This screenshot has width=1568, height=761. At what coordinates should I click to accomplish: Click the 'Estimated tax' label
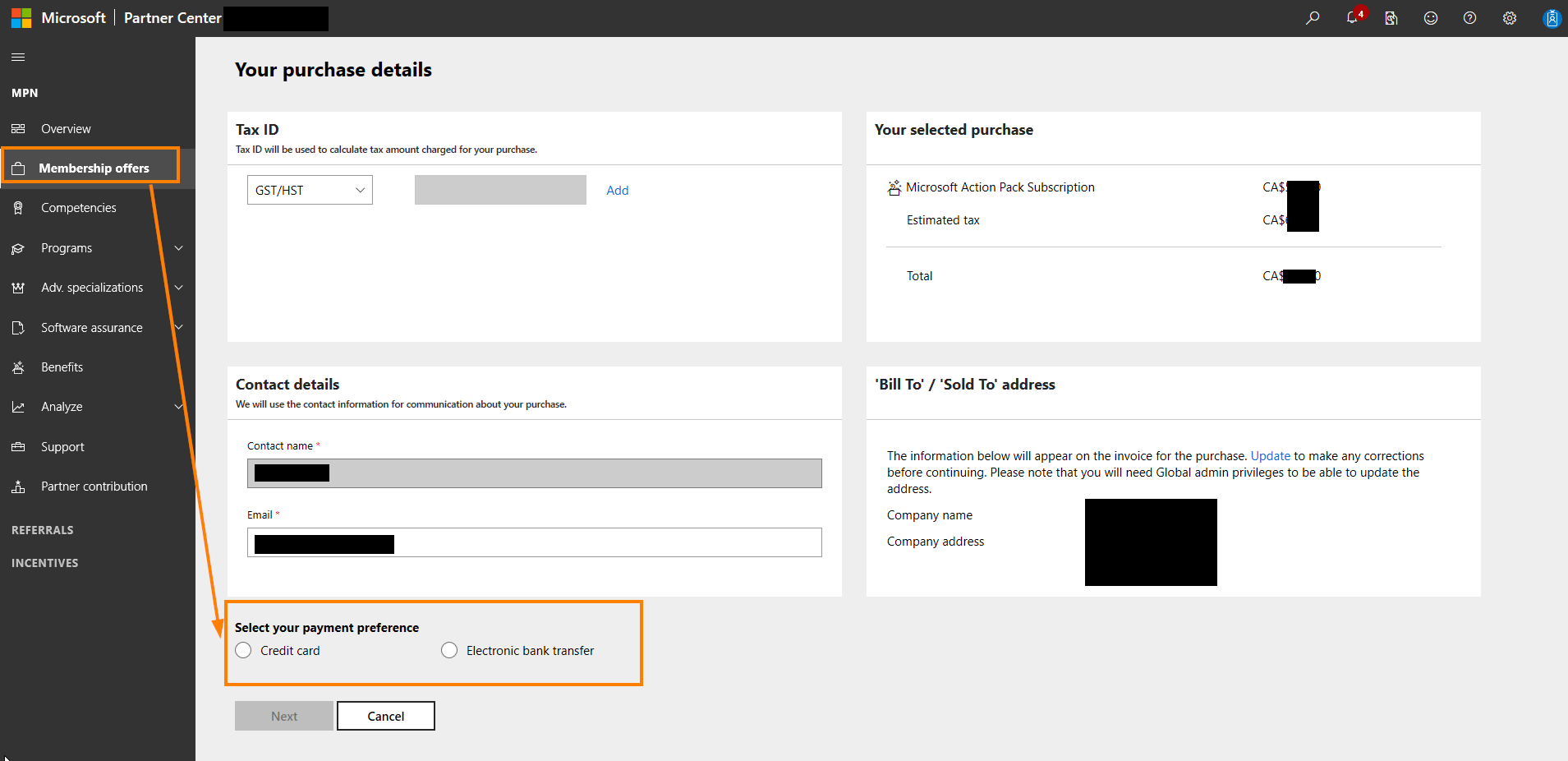[943, 220]
